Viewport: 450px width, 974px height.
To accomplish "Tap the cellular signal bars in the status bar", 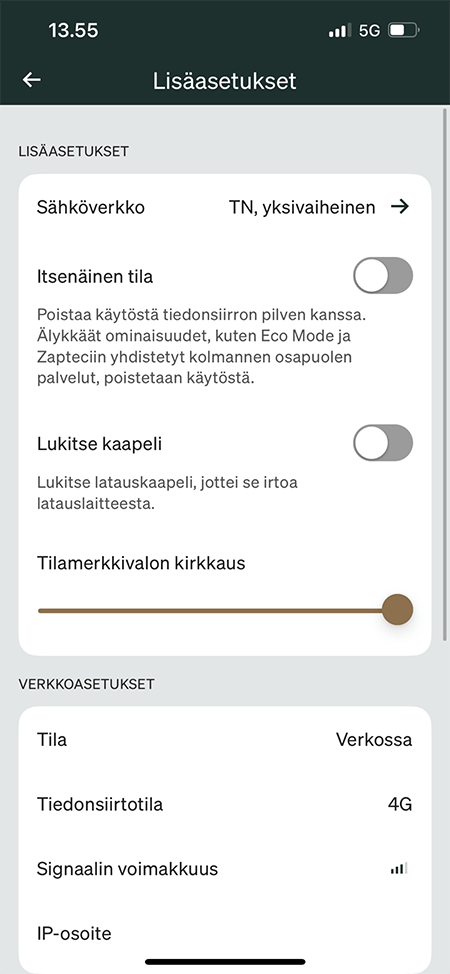I will [339, 30].
